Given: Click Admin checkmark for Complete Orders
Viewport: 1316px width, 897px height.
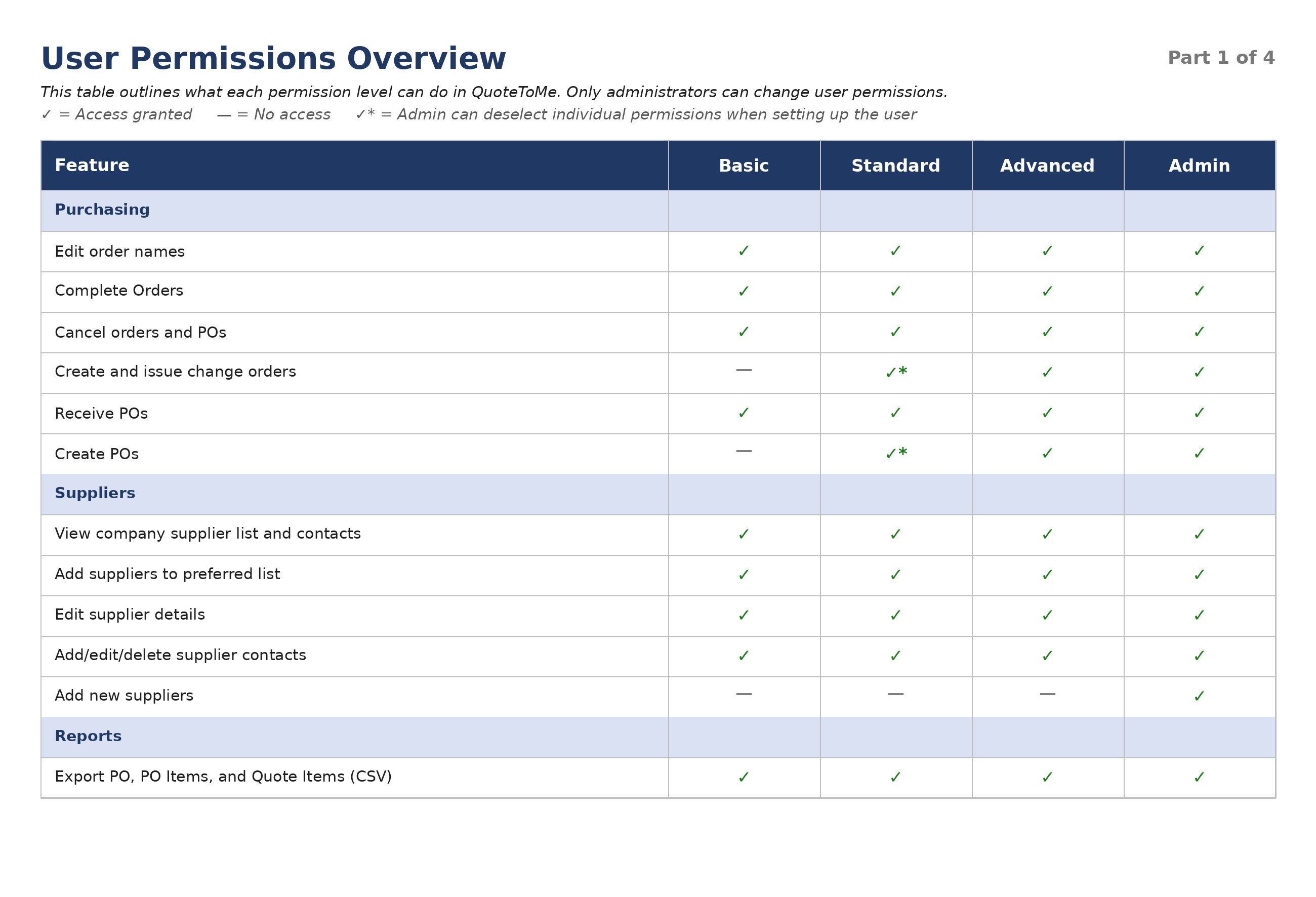Looking at the screenshot, I should 1199,291.
